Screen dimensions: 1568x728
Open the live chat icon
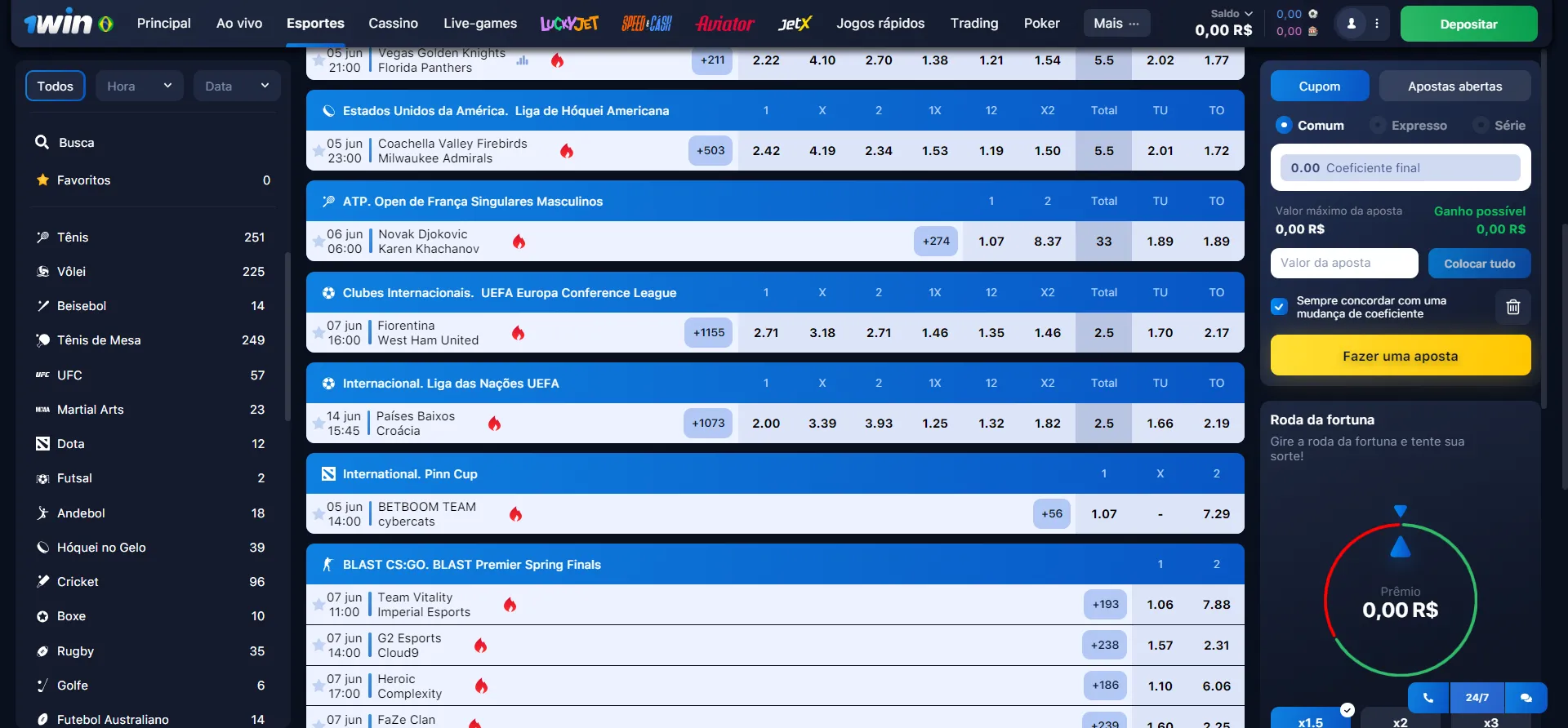coord(1526,698)
